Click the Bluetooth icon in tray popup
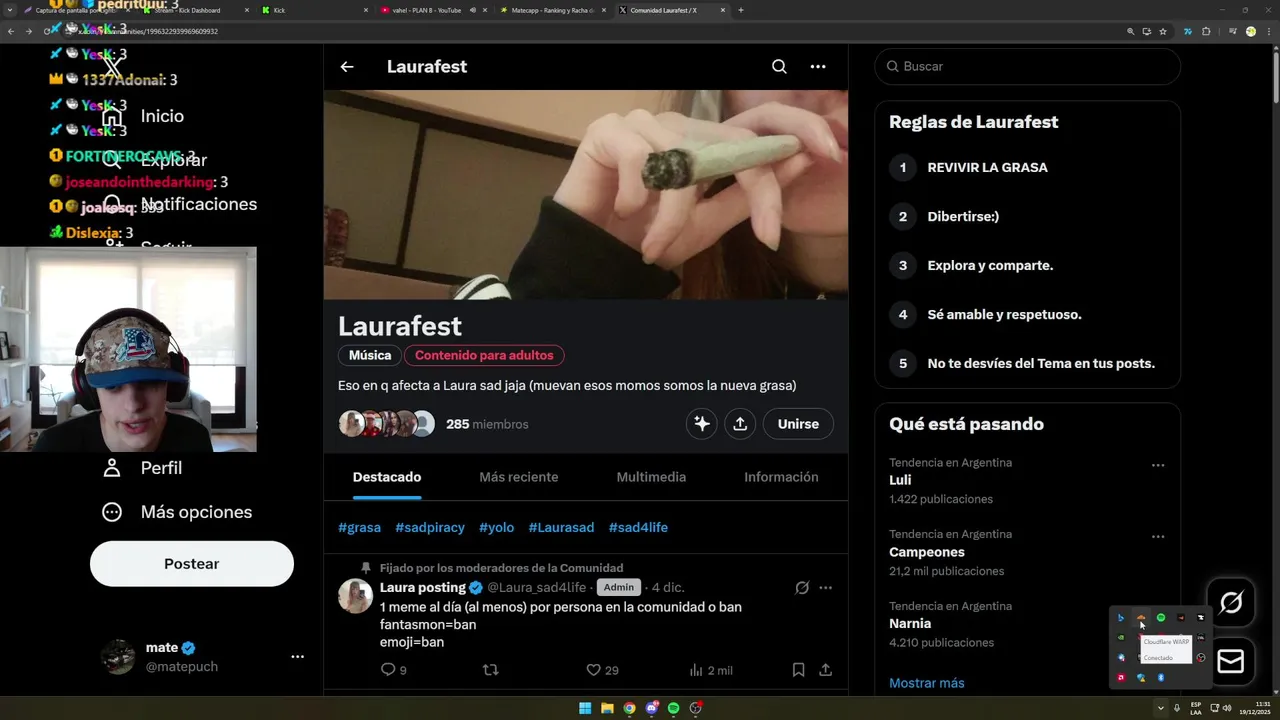The height and width of the screenshot is (720, 1280). tap(1161, 678)
